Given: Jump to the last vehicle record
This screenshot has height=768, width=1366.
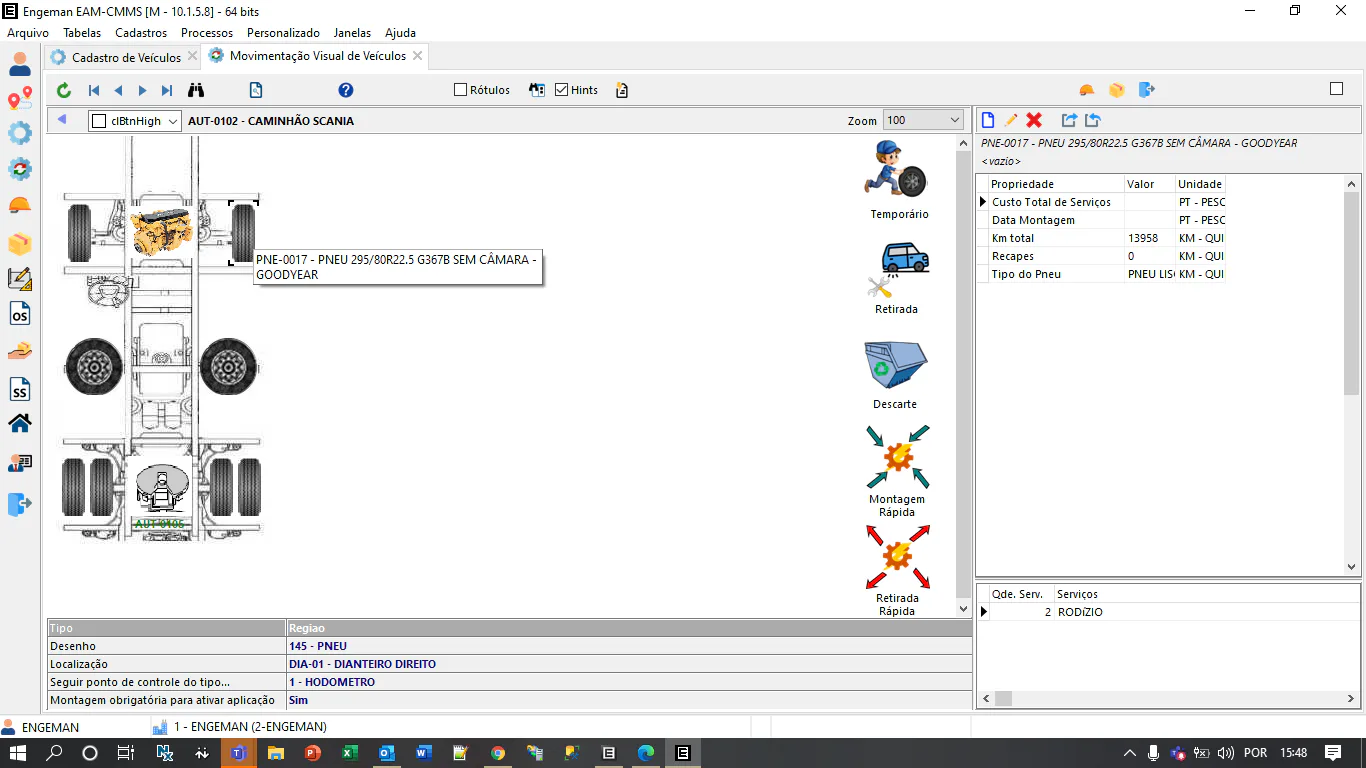Looking at the screenshot, I should pos(167,90).
